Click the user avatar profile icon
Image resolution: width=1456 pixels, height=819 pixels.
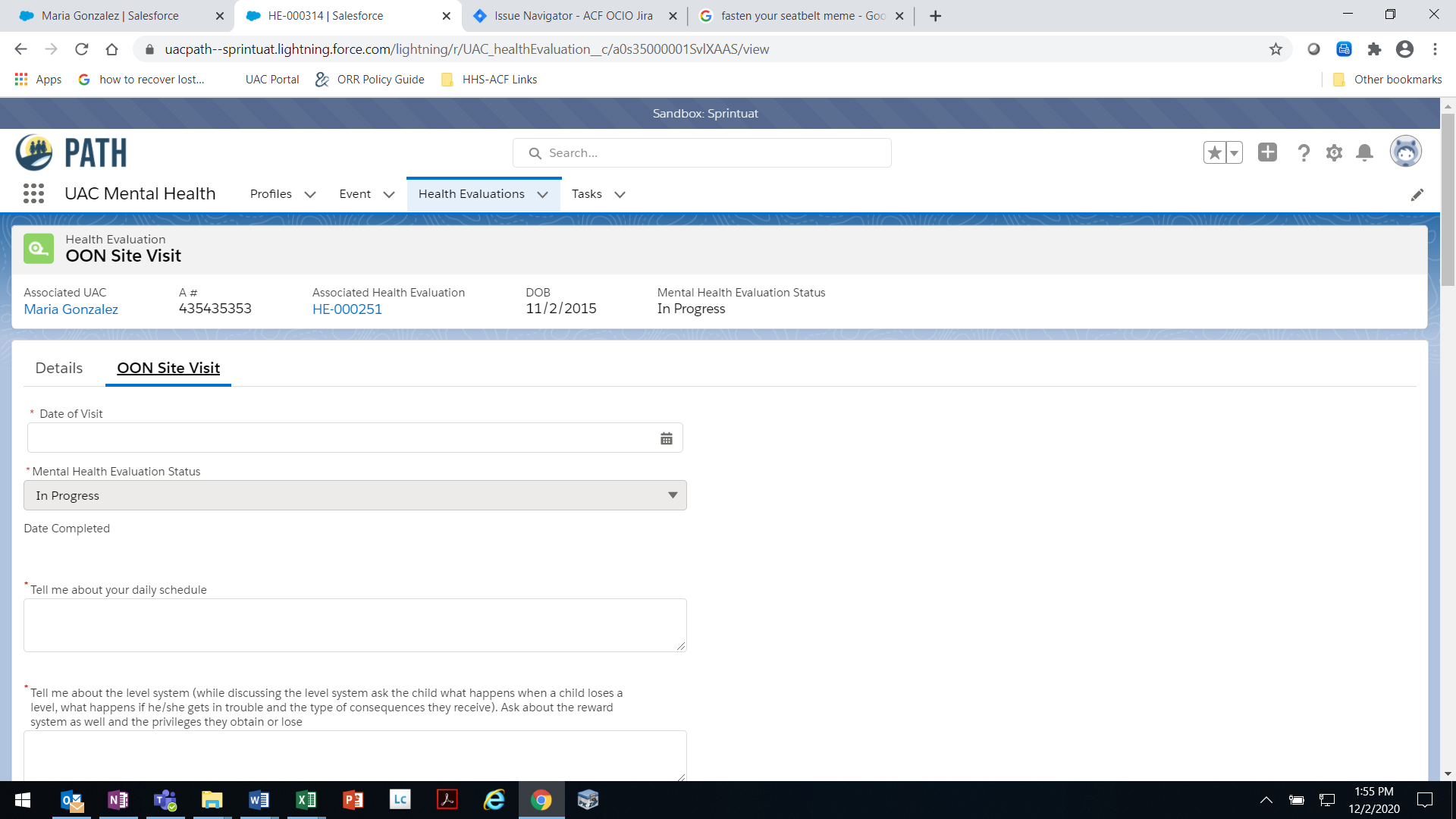point(1405,152)
